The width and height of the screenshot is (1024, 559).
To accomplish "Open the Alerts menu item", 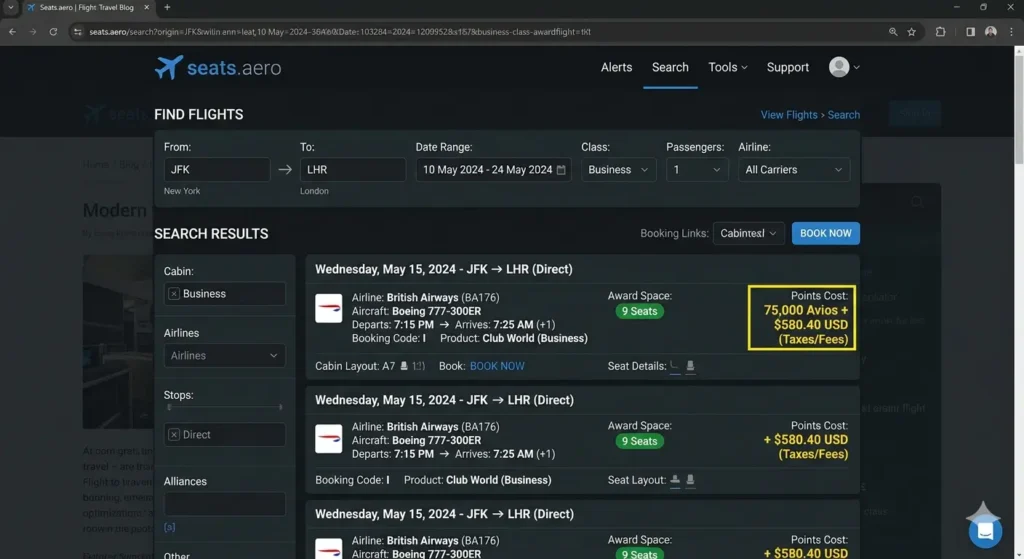I will (616, 68).
